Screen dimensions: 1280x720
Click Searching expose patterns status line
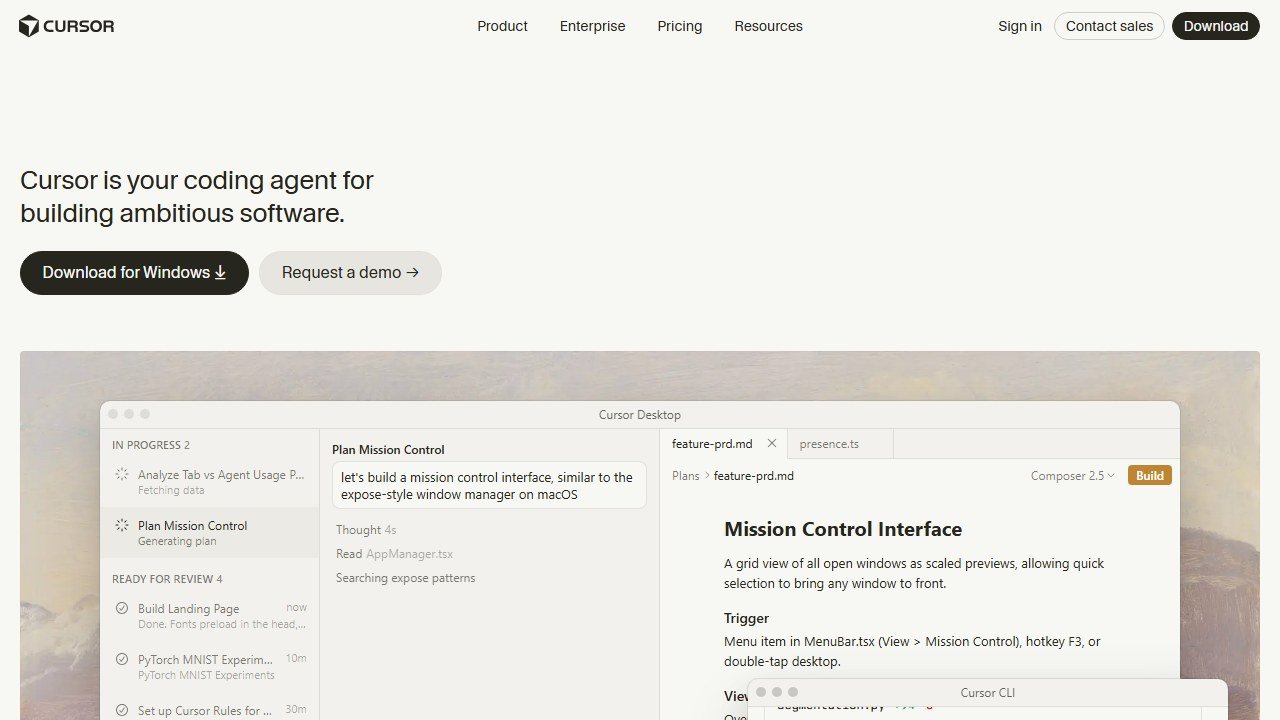coord(405,578)
